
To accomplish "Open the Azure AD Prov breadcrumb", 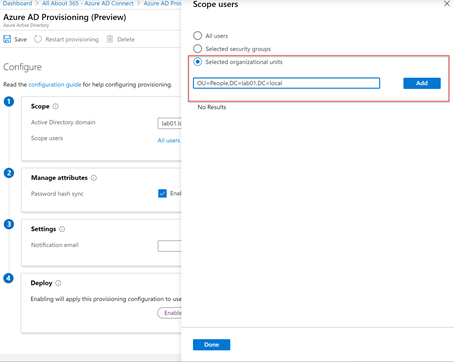I will [x=162, y=3].
